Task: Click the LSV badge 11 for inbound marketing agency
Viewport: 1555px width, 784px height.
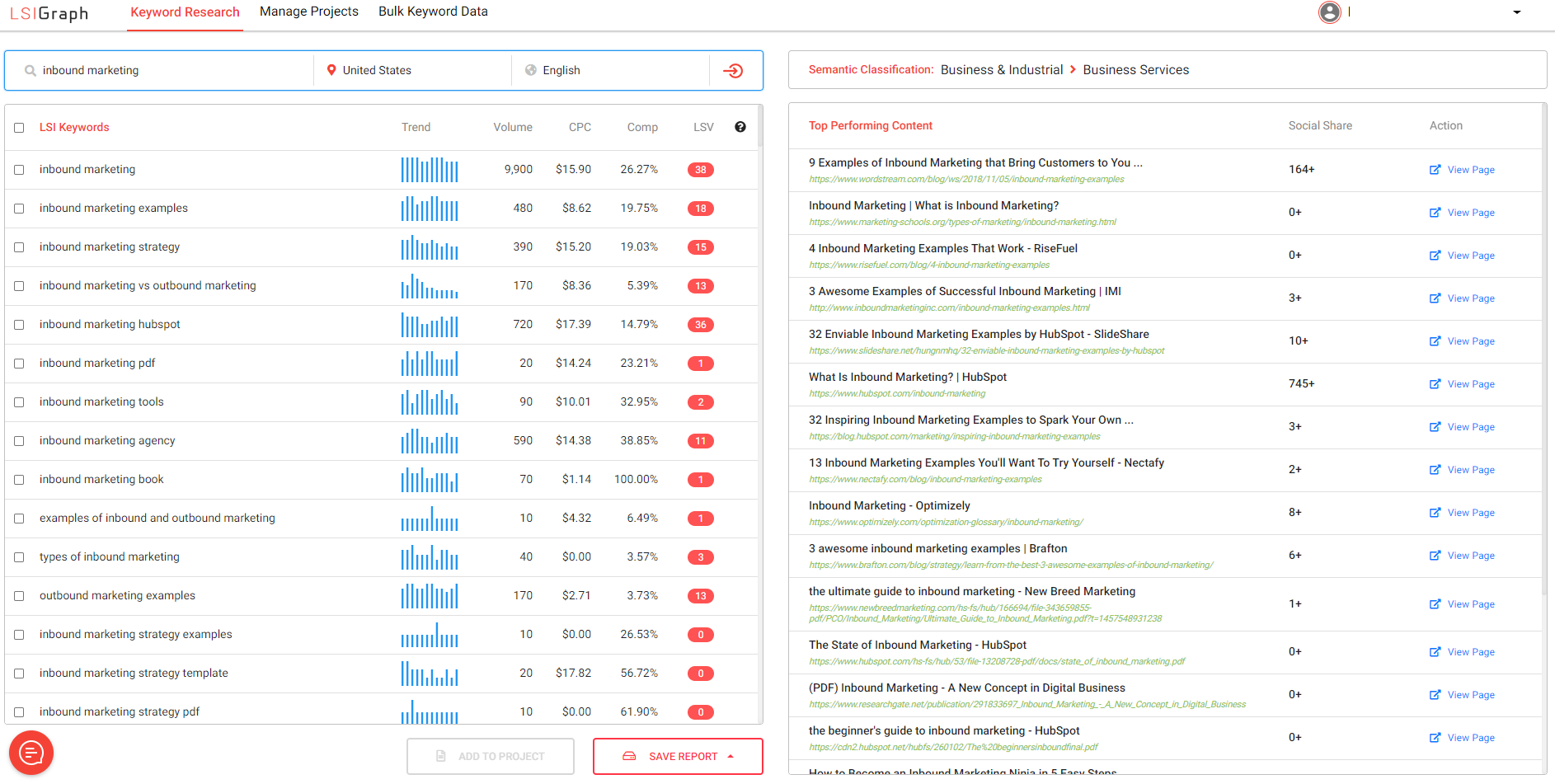Action: (701, 441)
